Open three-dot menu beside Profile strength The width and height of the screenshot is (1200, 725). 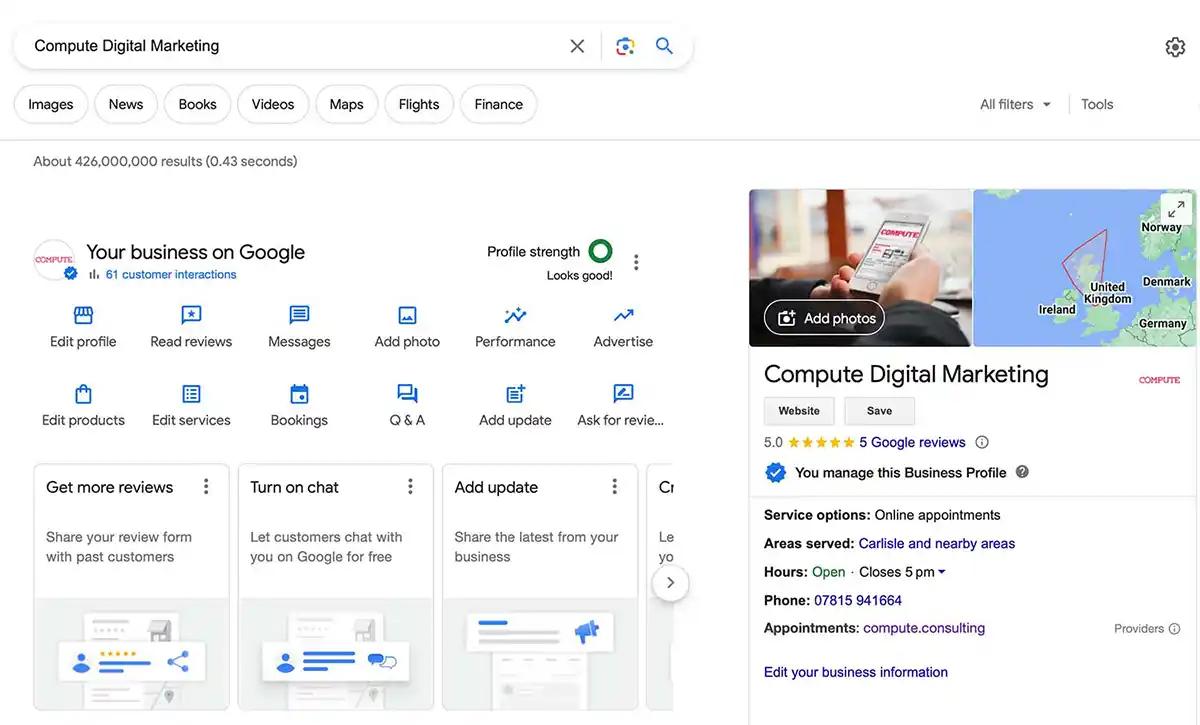(x=636, y=262)
